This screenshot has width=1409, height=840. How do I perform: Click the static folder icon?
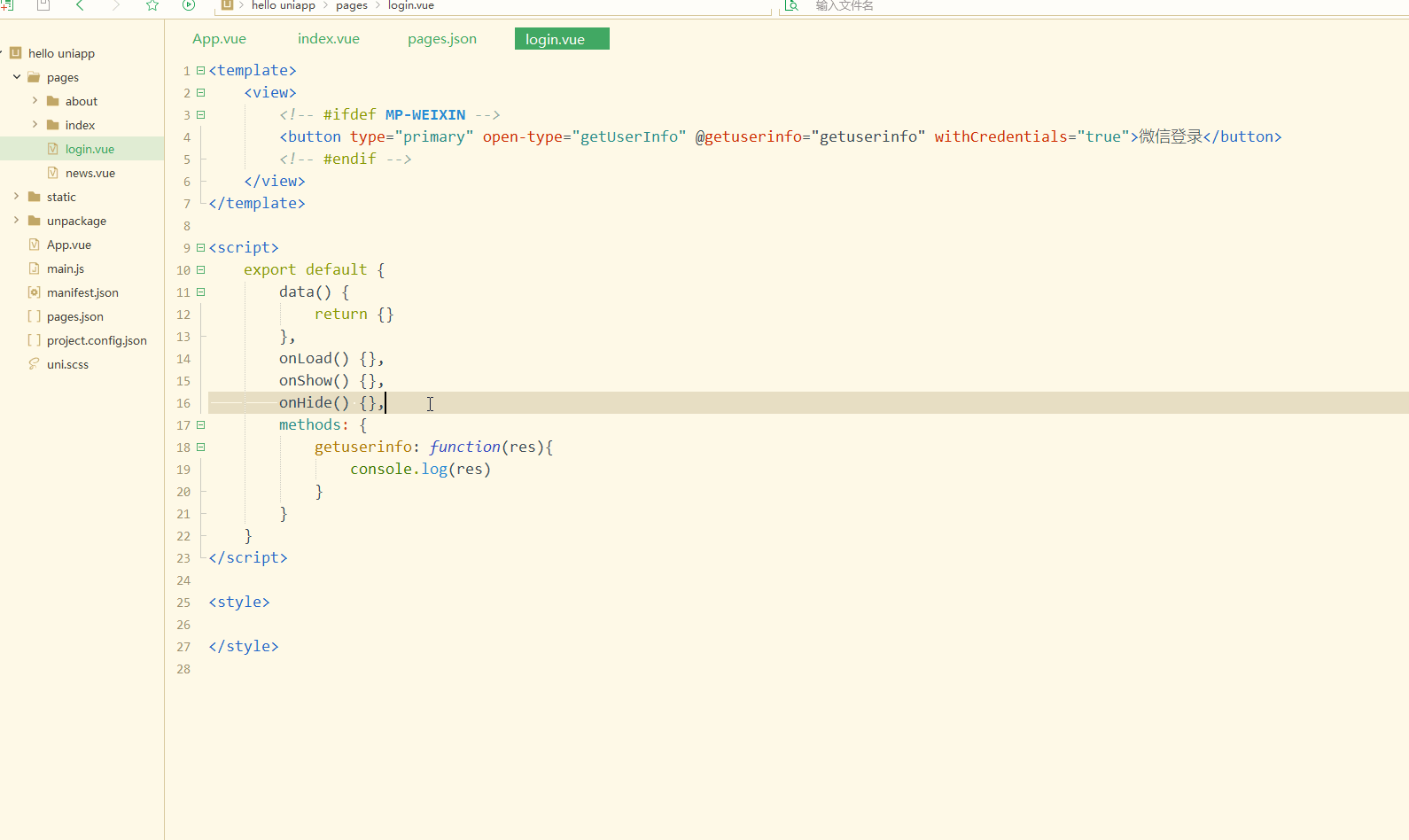(x=34, y=197)
